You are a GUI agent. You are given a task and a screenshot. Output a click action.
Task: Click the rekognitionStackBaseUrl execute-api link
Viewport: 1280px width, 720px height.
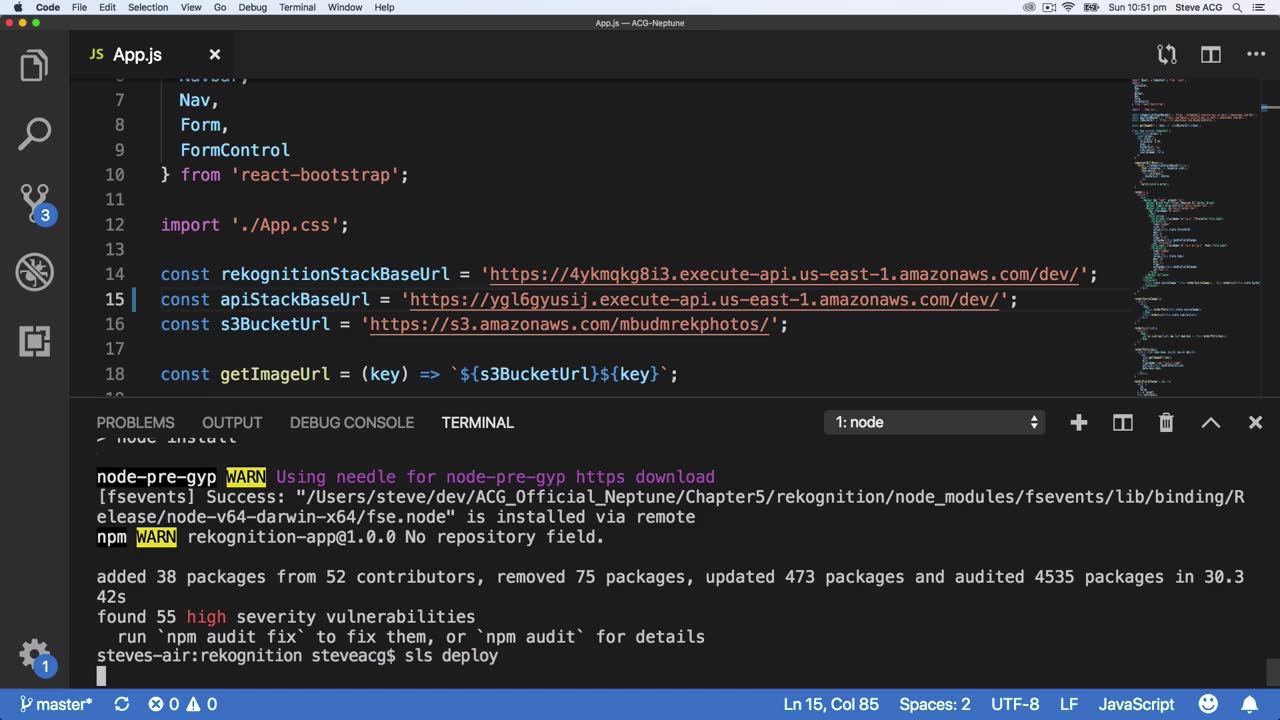[x=784, y=275]
